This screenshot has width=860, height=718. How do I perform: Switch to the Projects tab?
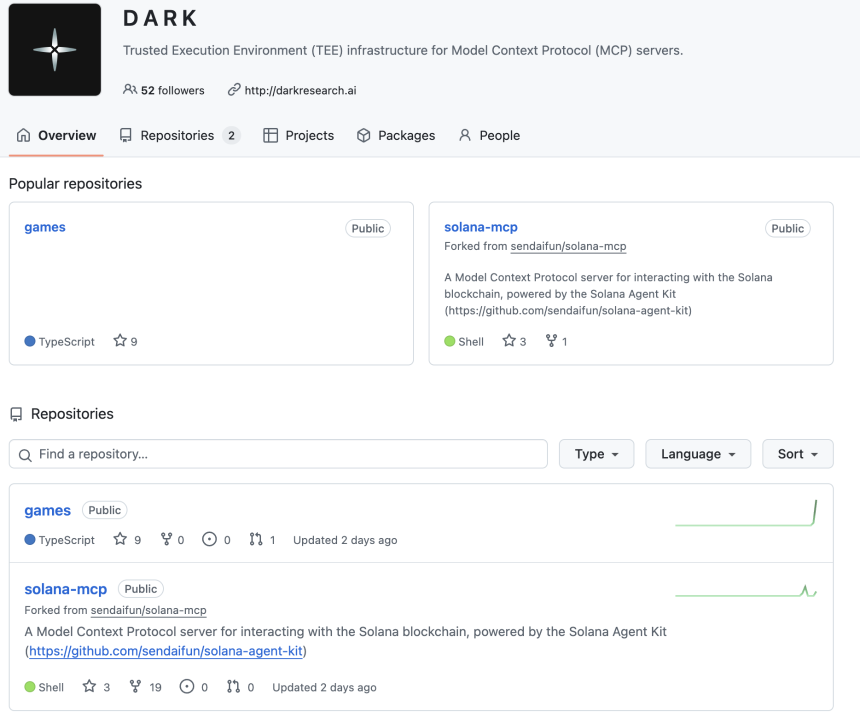(x=298, y=135)
